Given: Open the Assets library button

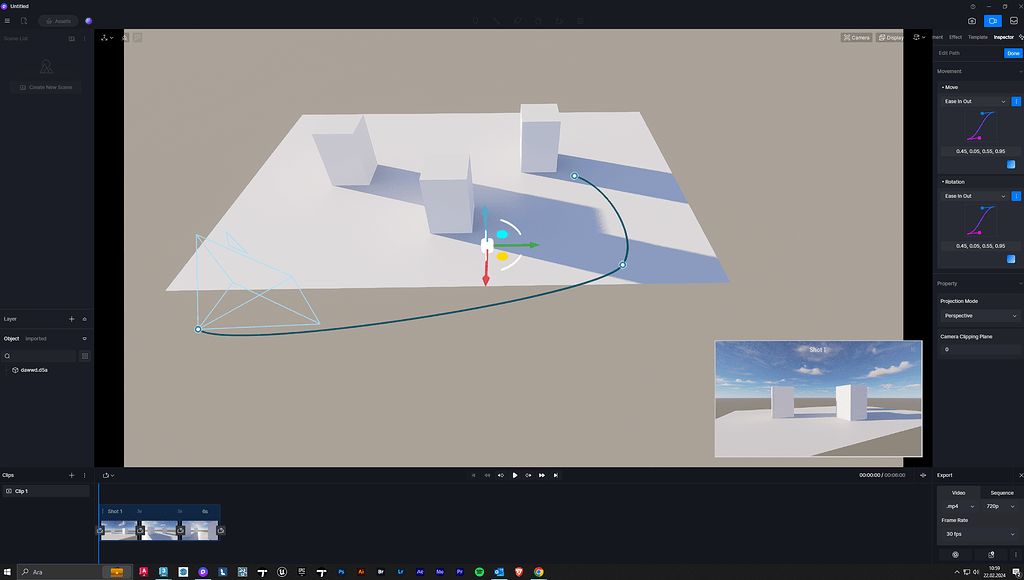Looking at the screenshot, I should tap(58, 21).
